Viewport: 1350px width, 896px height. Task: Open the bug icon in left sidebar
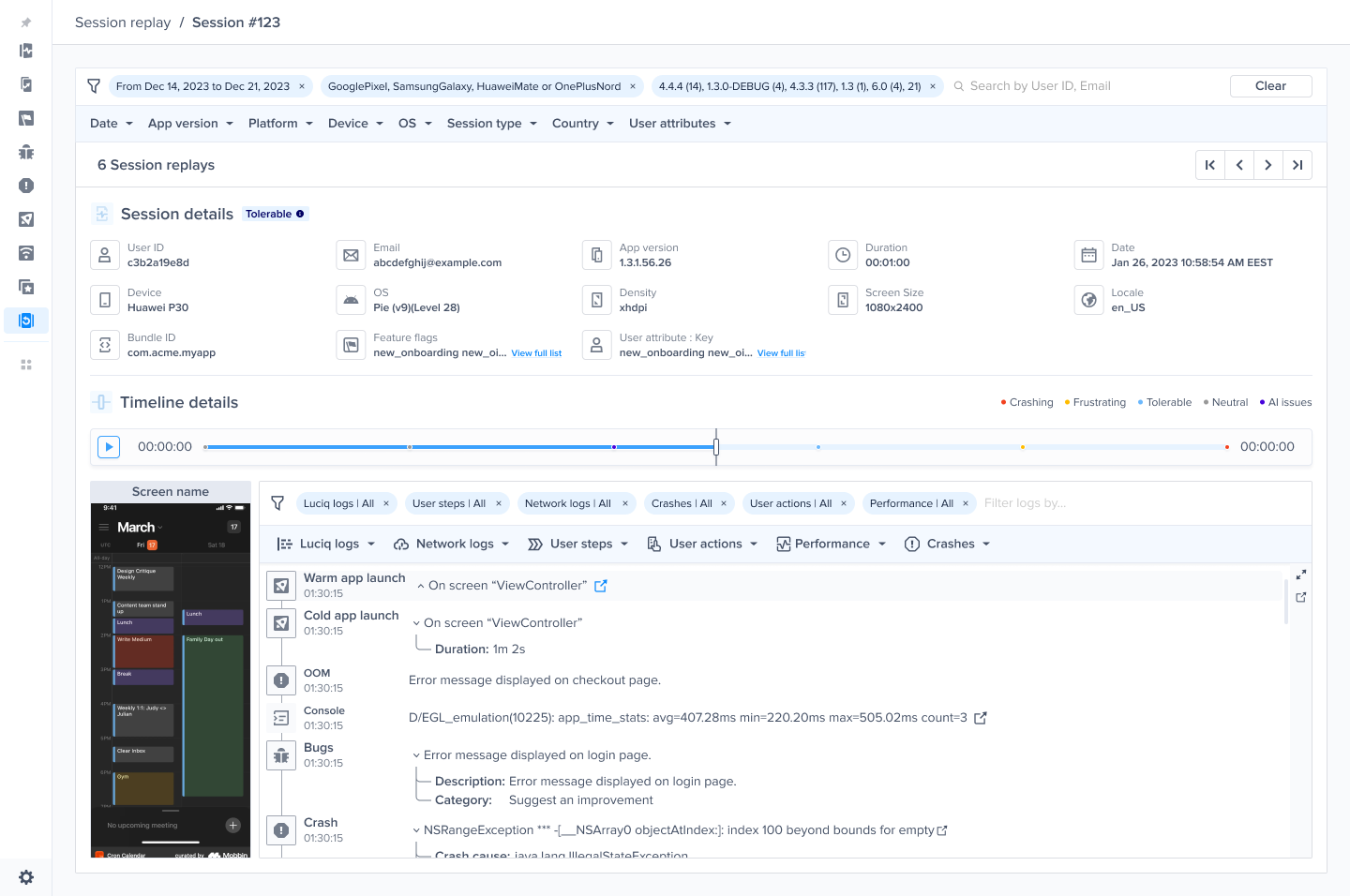tap(26, 152)
